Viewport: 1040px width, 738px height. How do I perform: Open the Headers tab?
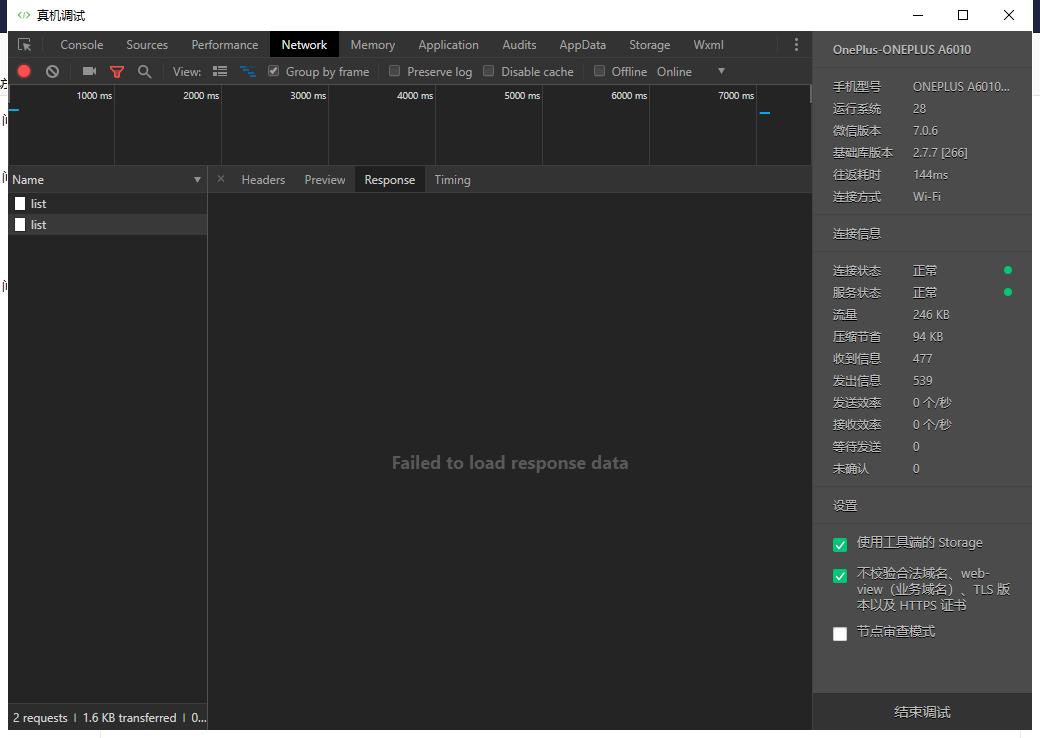pos(263,180)
